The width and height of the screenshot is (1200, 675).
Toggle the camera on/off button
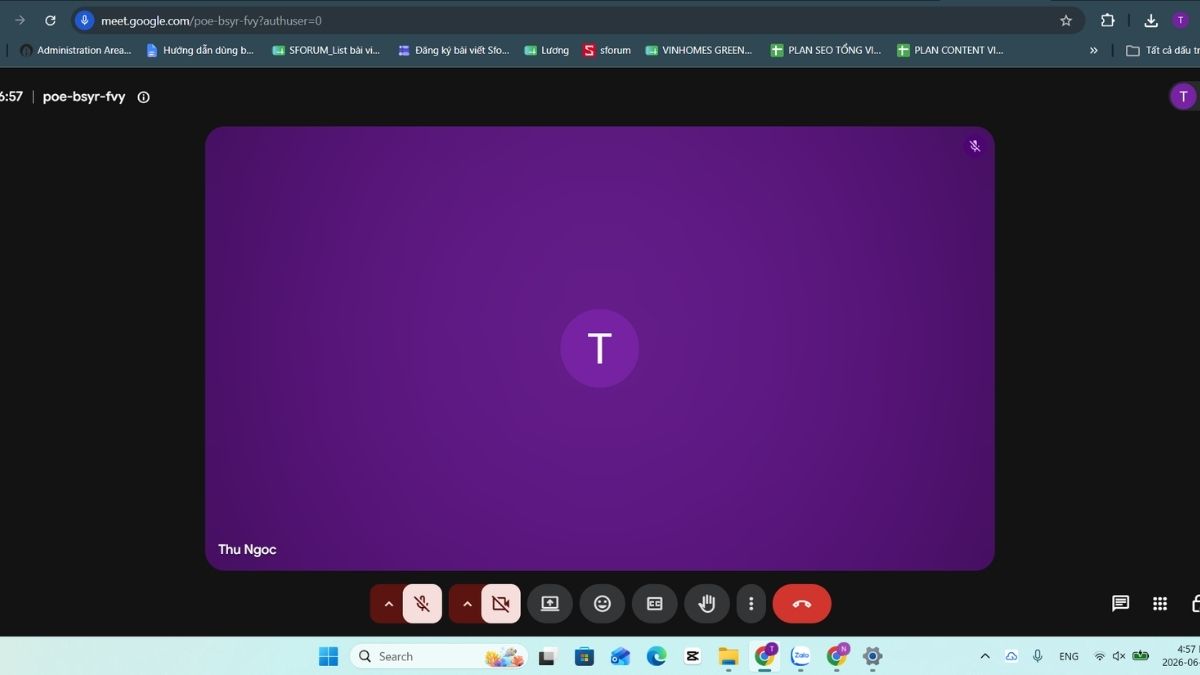coord(501,604)
